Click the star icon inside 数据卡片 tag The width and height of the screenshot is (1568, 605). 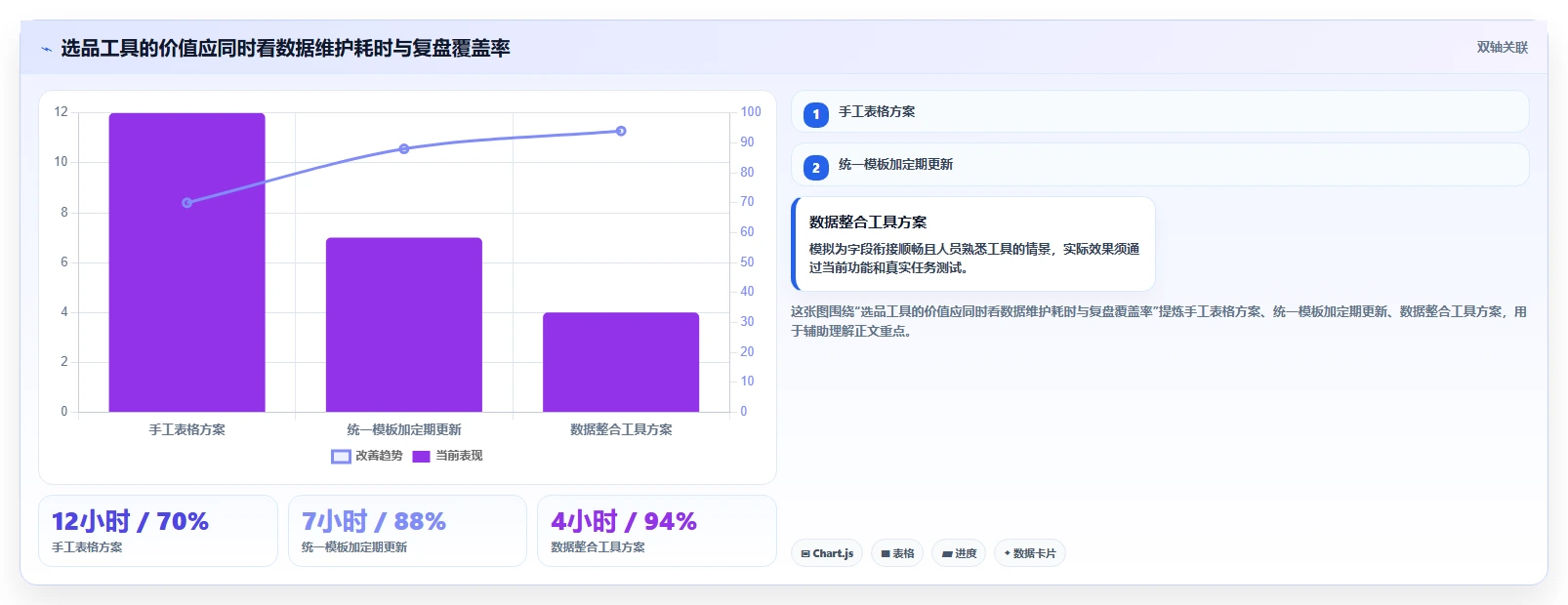[1008, 553]
